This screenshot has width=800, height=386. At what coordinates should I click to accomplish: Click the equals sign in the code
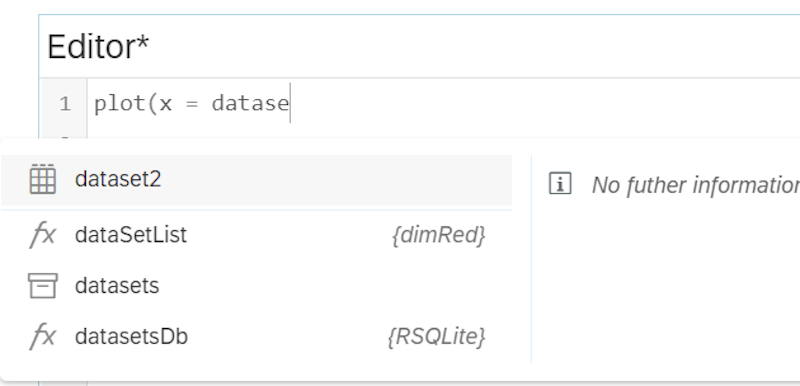(x=191, y=105)
